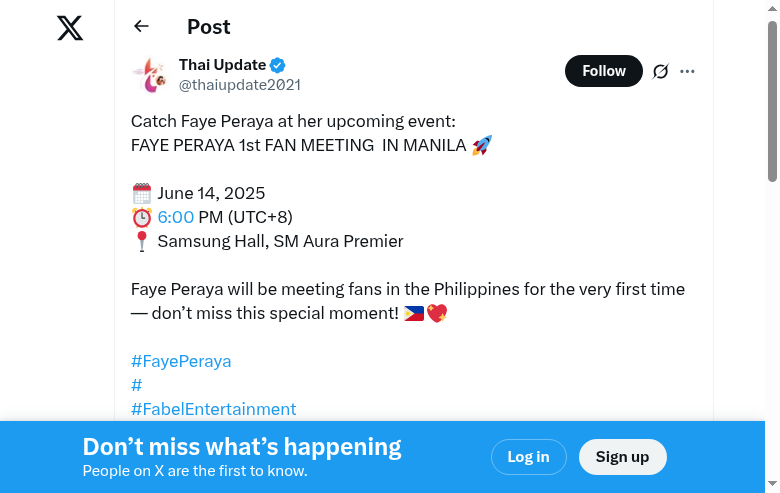Click the X logo icon
This screenshot has height=493, width=780.
(x=70, y=28)
